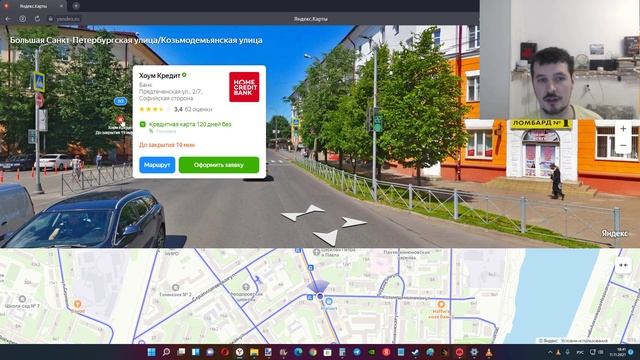Click the left-pointing panorama navigation arrow
Image resolution: width=640 pixels, height=360 pixels.
(x=292, y=217)
